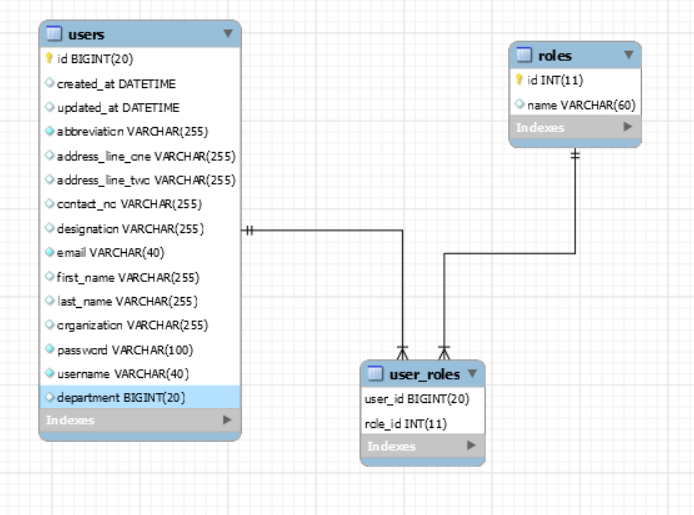Select the users title bar text

click(89, 35)
